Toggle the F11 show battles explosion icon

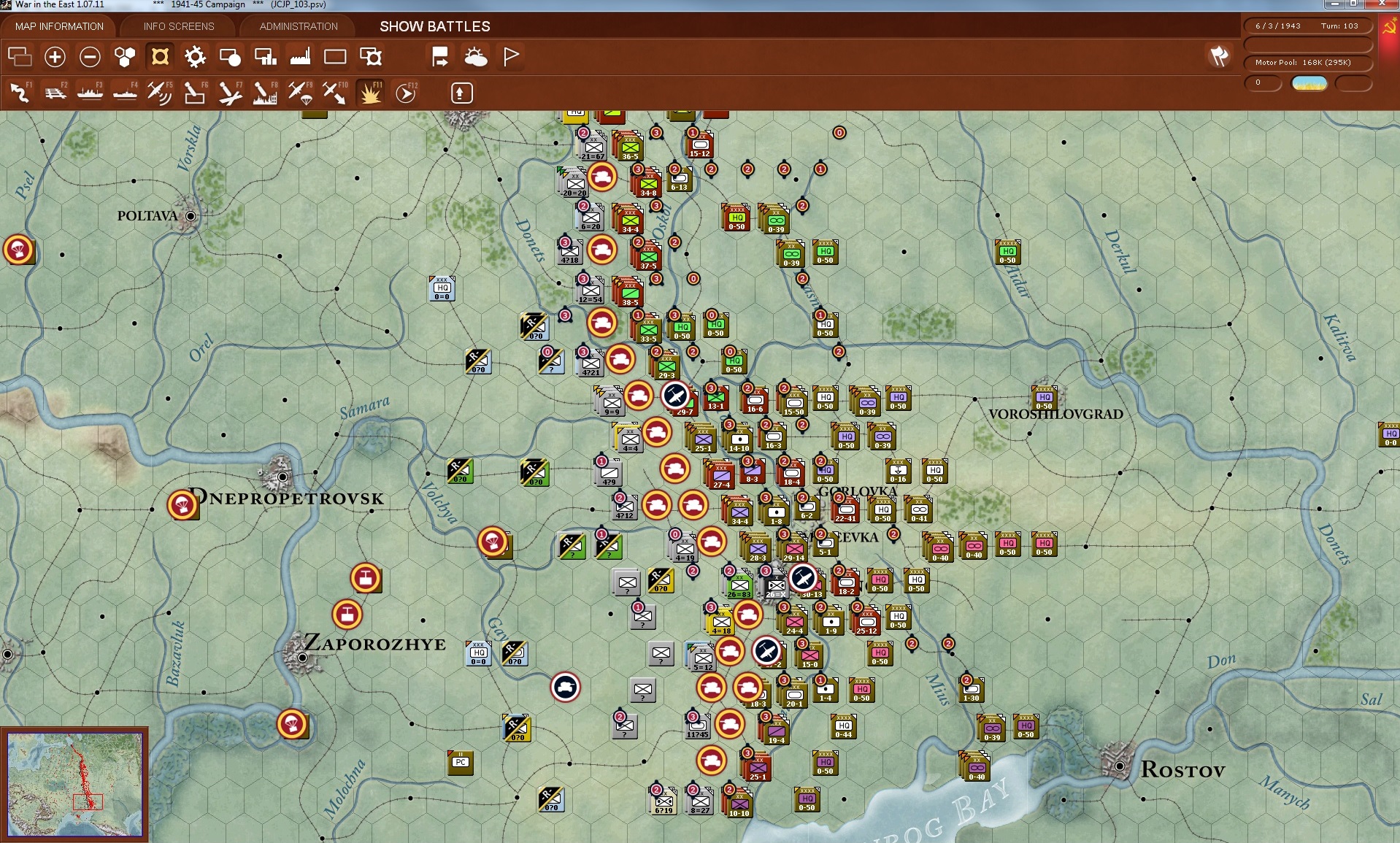tap(370, 93)
